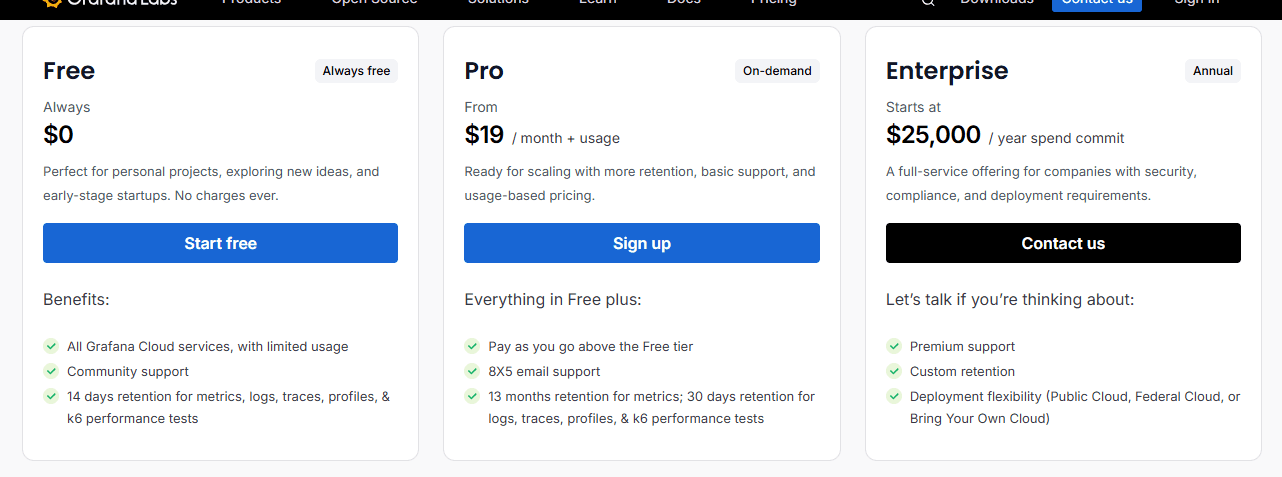Open the search magnifier icon in navbar
The image size is (1282, 477).
pyautogui.click(x=928, y=3)
